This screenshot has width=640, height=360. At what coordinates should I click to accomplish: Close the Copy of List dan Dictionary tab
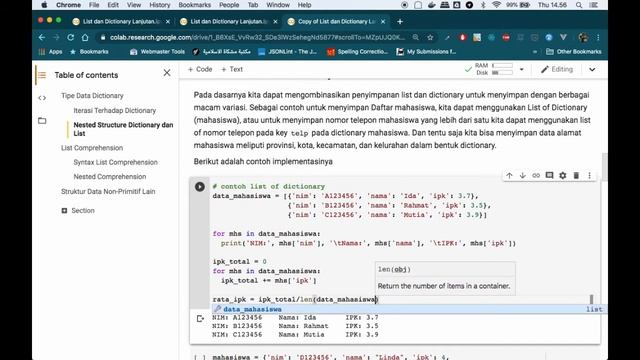[383, 22]
